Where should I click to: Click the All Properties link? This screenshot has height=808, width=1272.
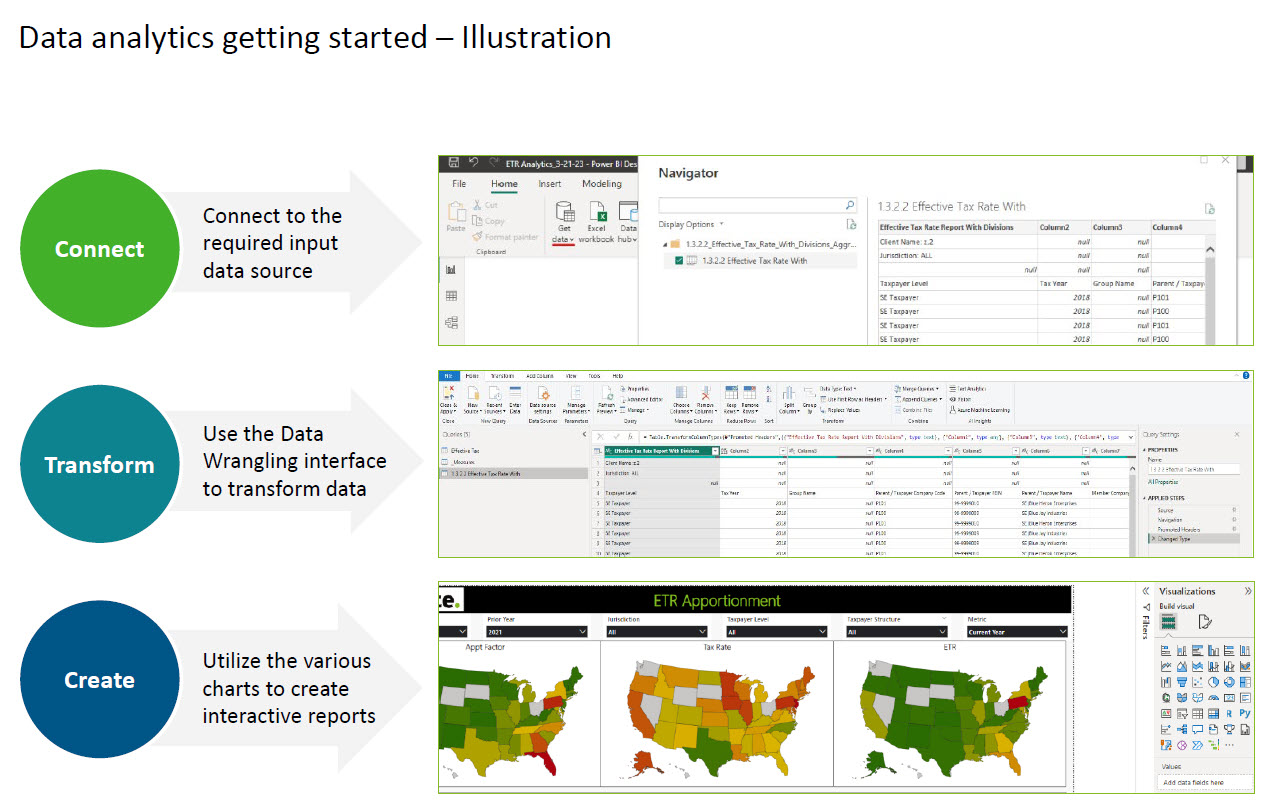click(x=1165, y=482)
